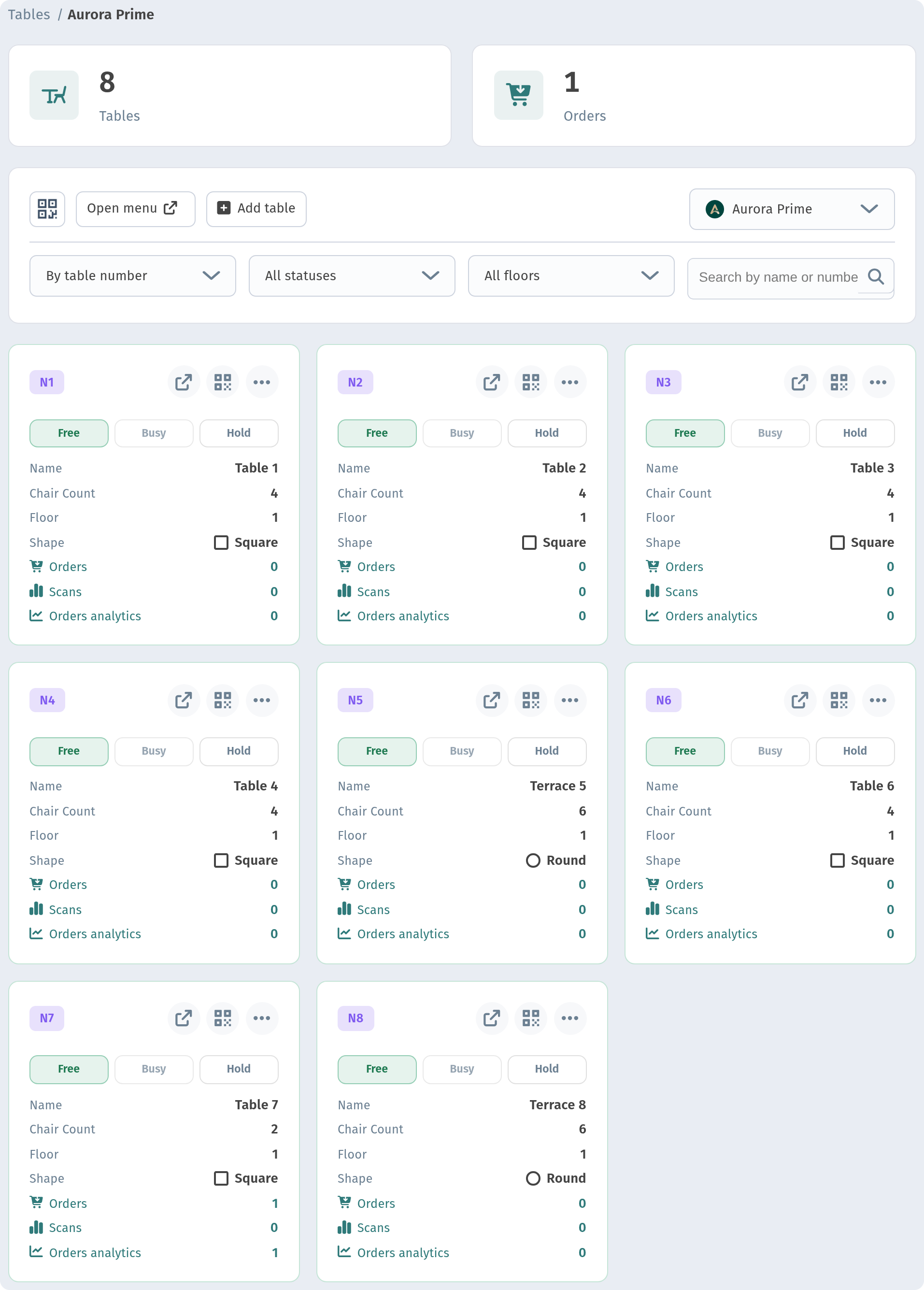Set table N6 status to Busy
Viewport: 924px width, 1290px height.
[770, 751]
